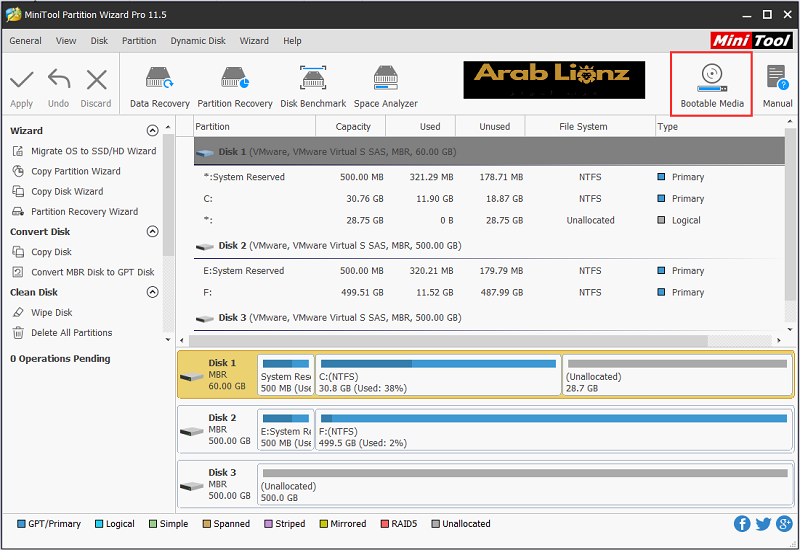Collapse the Wizard section
Image resolution: width=800 pixels, height=550 pixels.
(x=152, y=131)
